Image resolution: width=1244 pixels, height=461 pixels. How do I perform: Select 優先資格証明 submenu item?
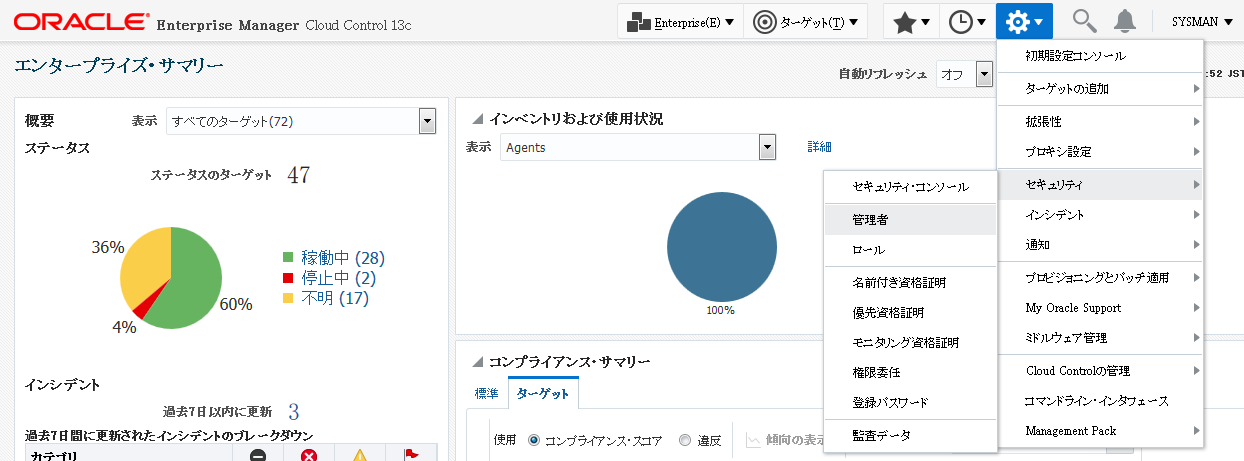coord(910,313)
